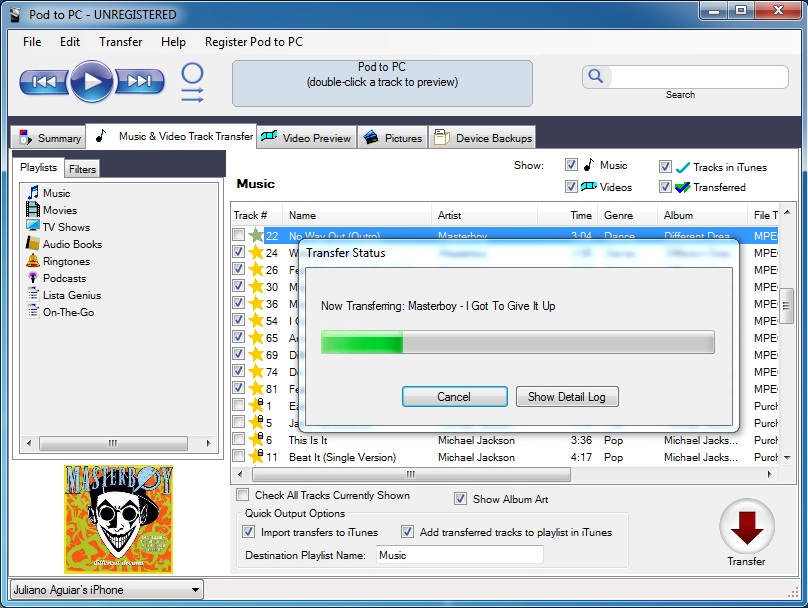808x608 pixels.
Task: Select TV Shows playlist in sidebar
Action: coord(58,227)
